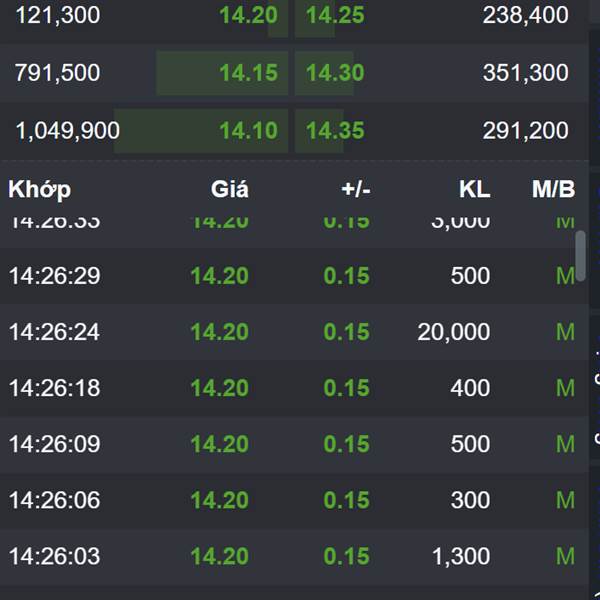
Task: Select ask price 14.30 in order book
Action: point(335,73)
